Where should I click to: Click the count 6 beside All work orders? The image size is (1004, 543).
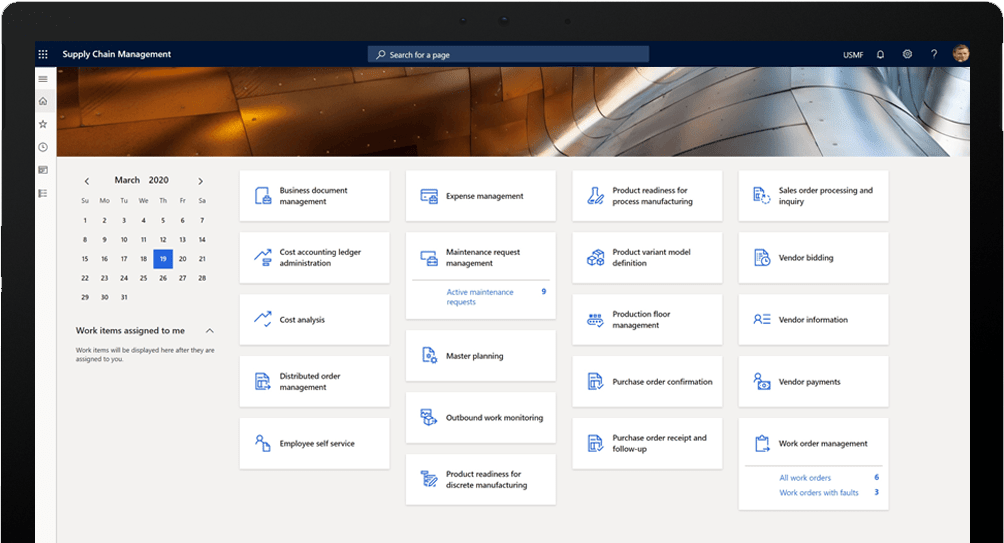point(877,477)
